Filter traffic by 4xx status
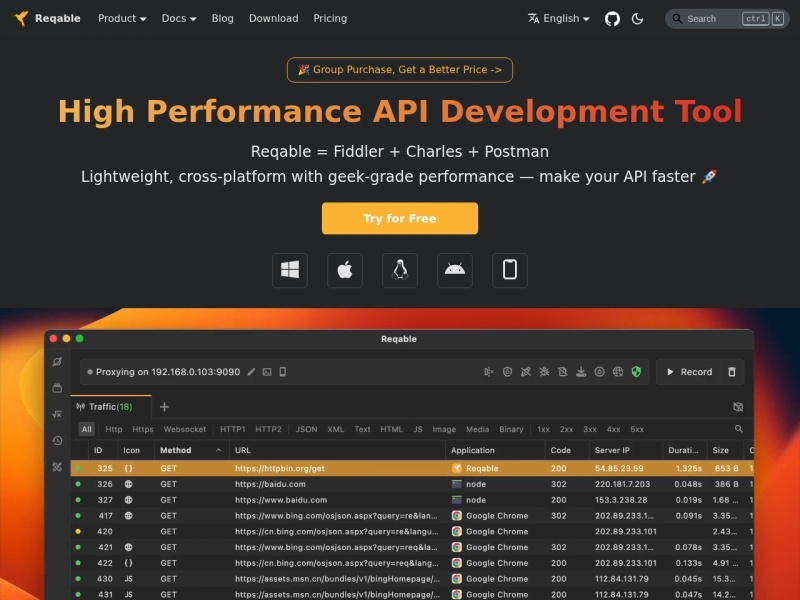800x600 pixels. point(613,429)
